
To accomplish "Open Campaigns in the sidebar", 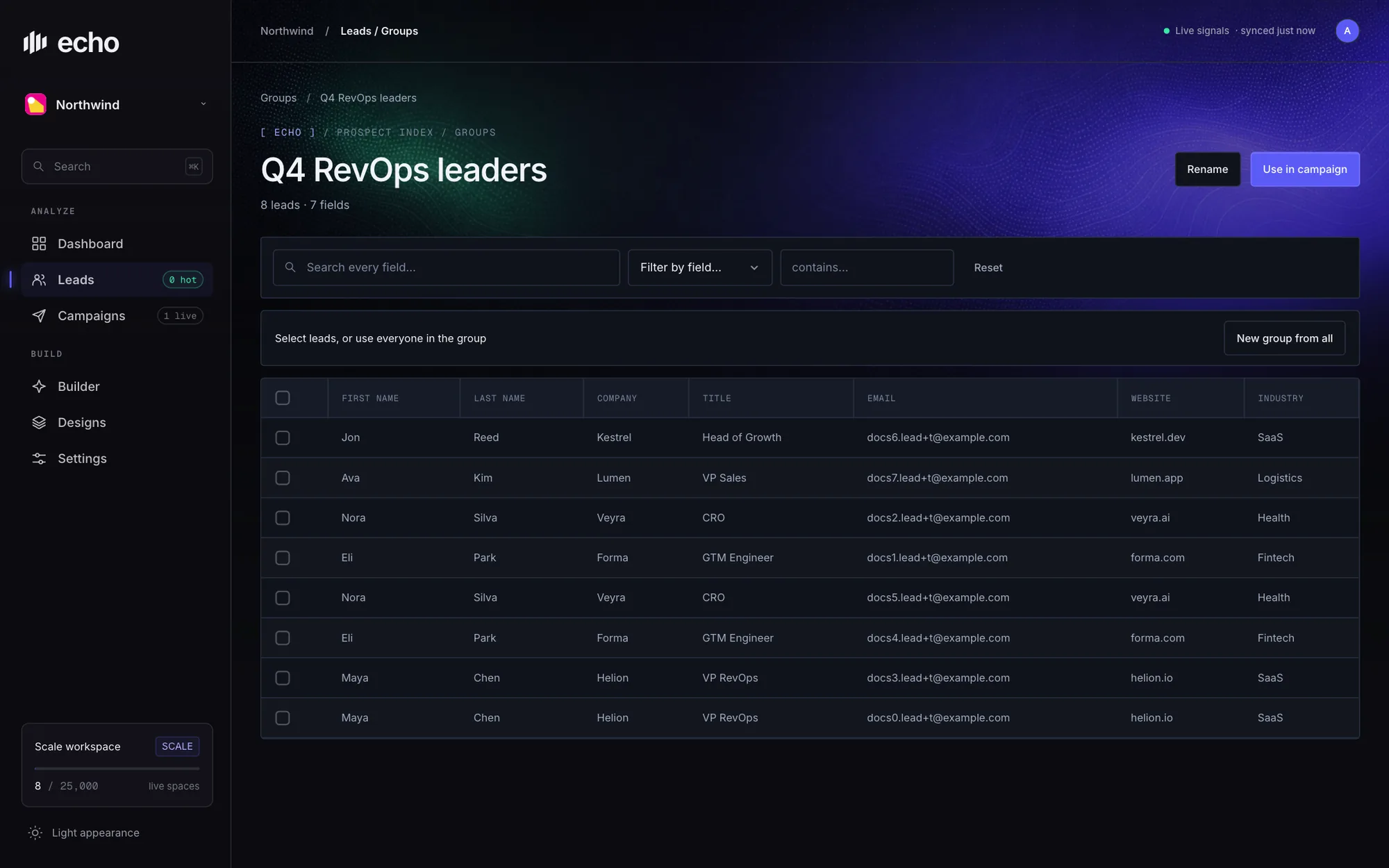I will [117, 316].
